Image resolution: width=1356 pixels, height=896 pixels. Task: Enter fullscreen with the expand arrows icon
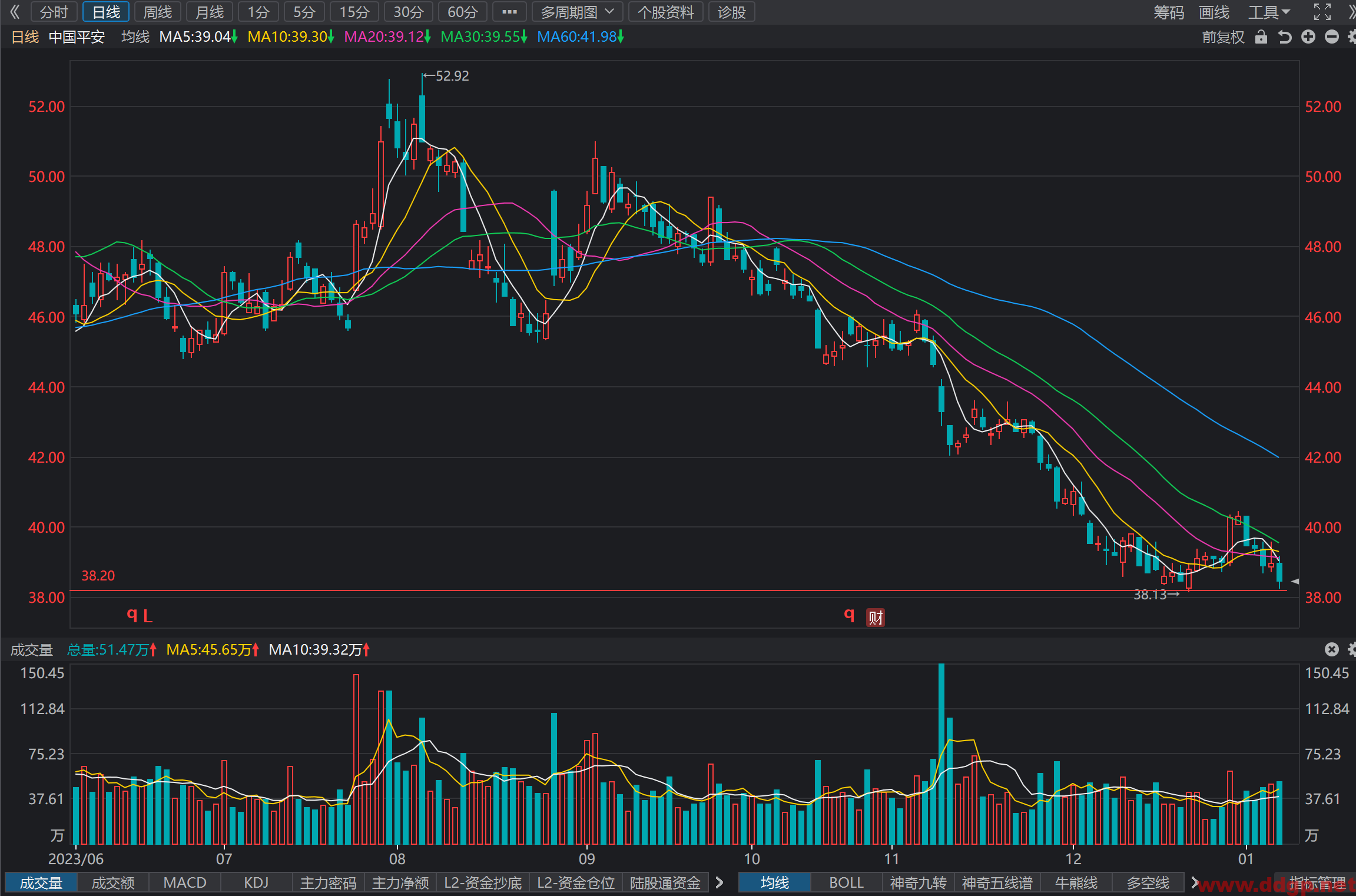(x=1322, y=12)
